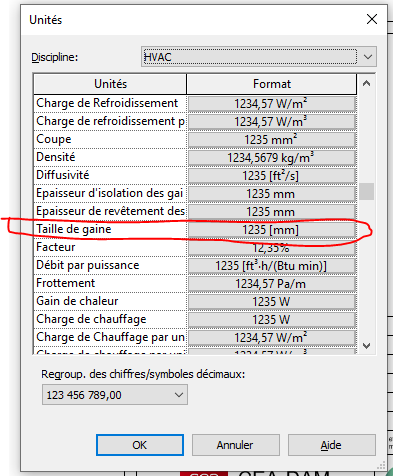Select the Diffusivité row label
Image resolution: width=393 pixels, height=476 pixels.
(x=110, y=175)
